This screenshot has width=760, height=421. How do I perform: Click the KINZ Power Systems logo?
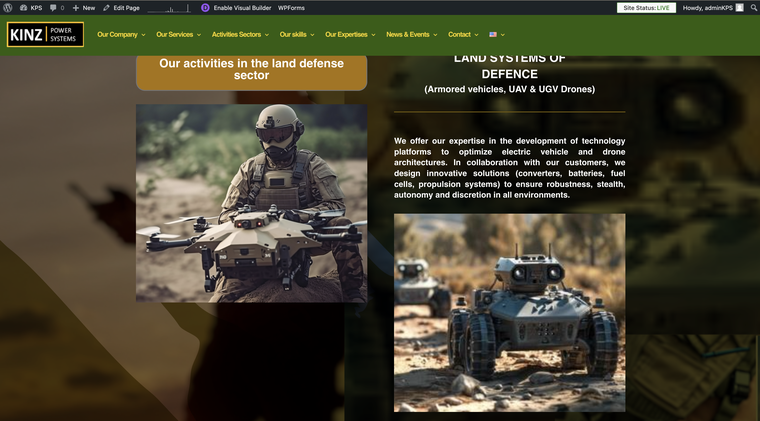[45, 34]
